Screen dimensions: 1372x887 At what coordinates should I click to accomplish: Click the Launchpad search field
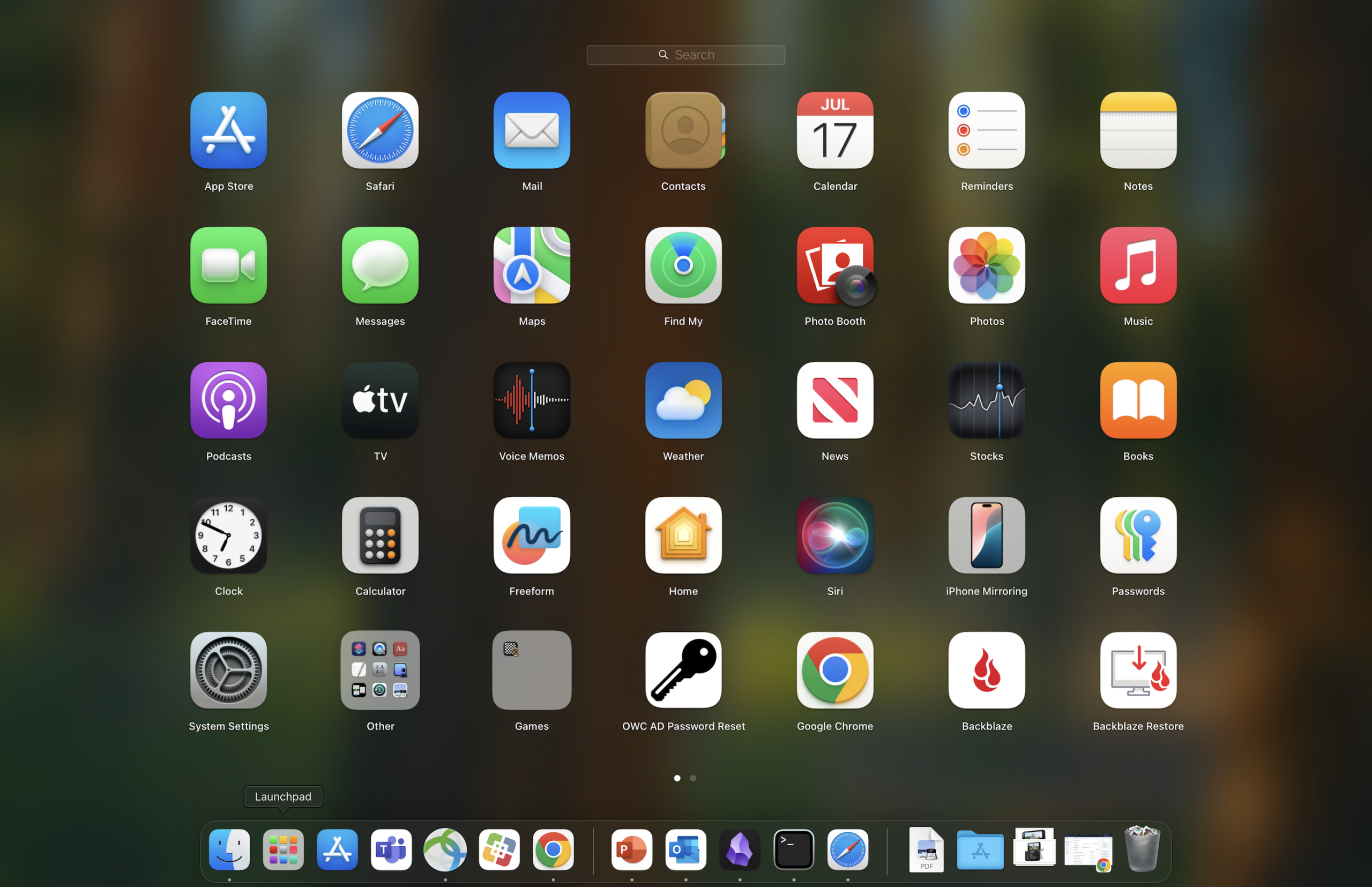685,55
